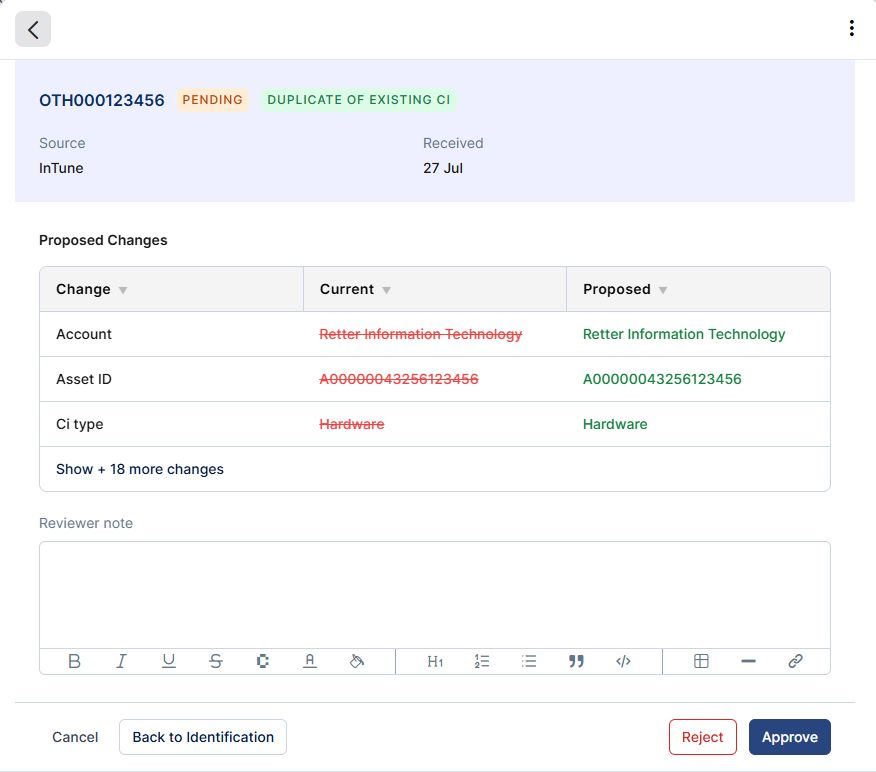This screenshot has width=876, height=772.
Task: Toggle strikethrough formatting in reviewer note
Action: (x=216, y=661)
